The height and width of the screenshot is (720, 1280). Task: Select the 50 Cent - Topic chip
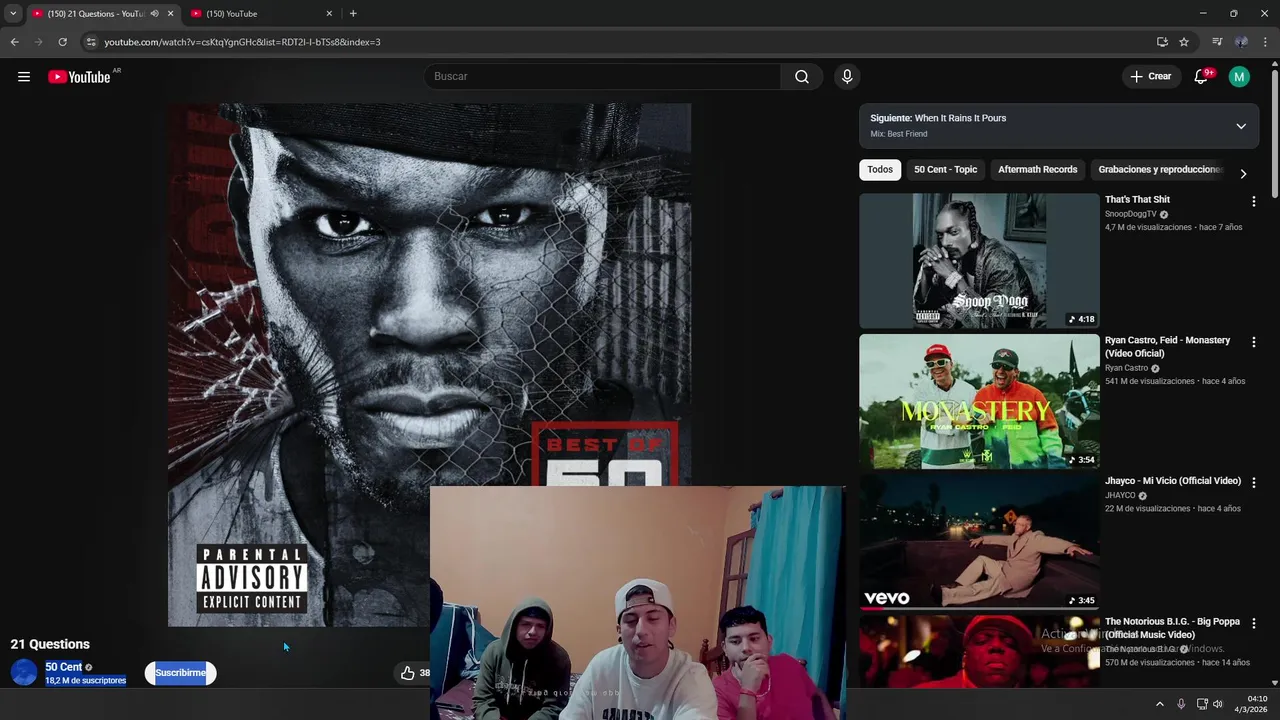tap(945, 170)
